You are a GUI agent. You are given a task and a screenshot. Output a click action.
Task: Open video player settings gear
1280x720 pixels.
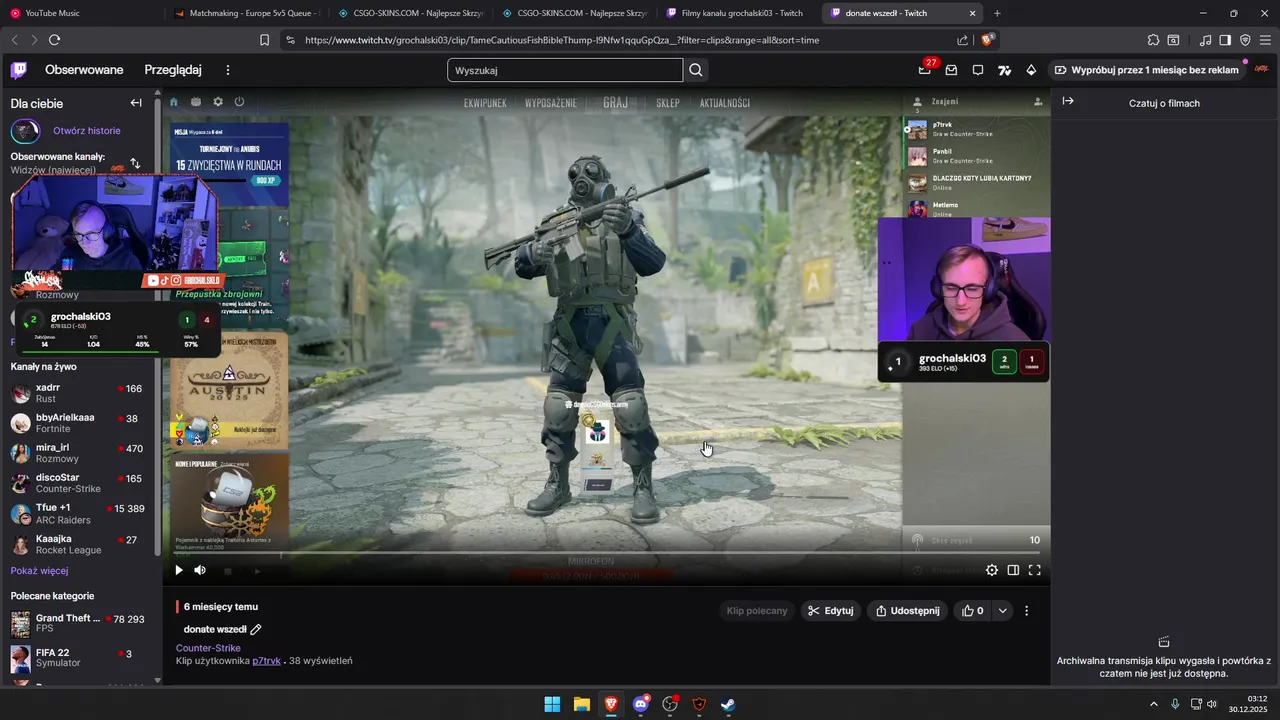992,570
